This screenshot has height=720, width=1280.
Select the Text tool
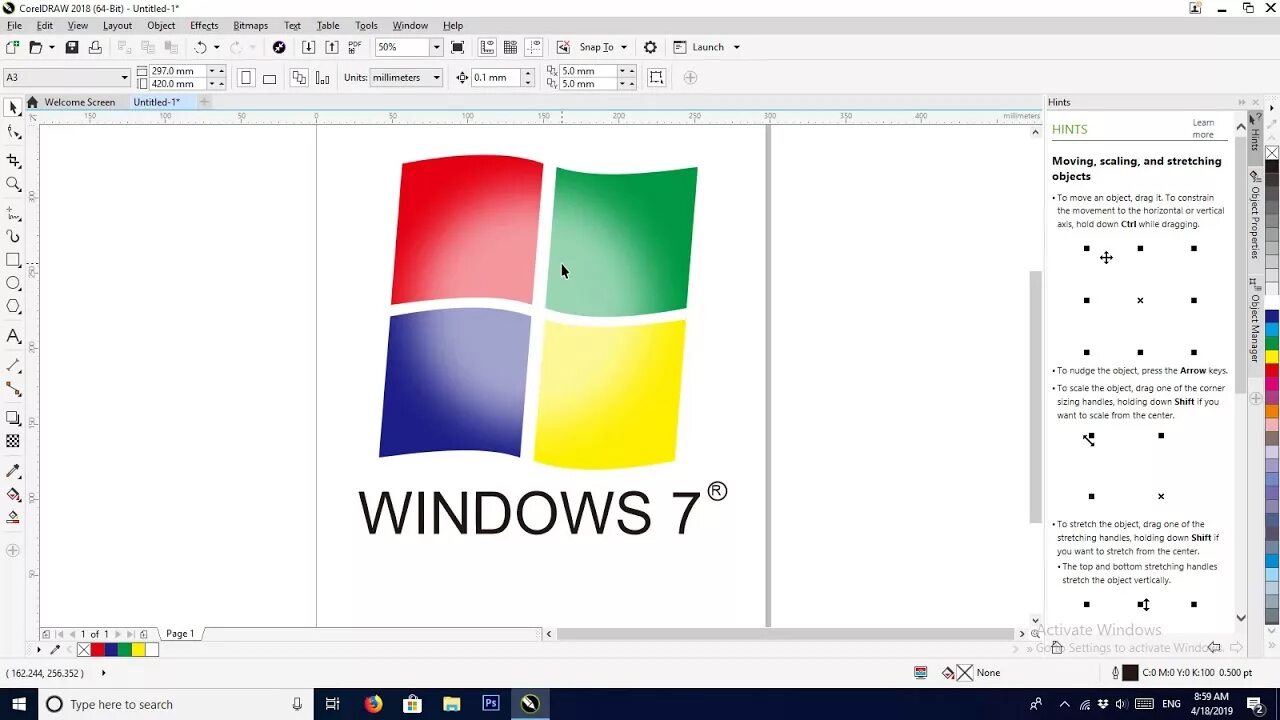[x=13, y=336]
